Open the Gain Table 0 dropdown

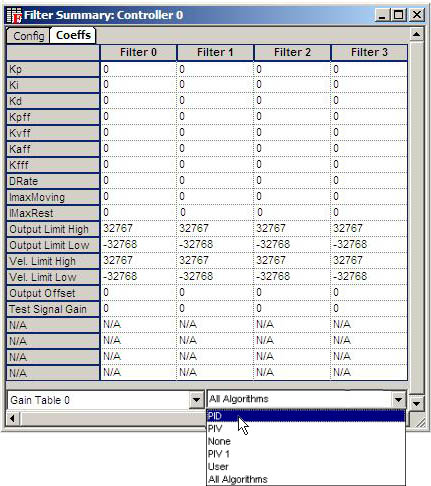[196, 399]
